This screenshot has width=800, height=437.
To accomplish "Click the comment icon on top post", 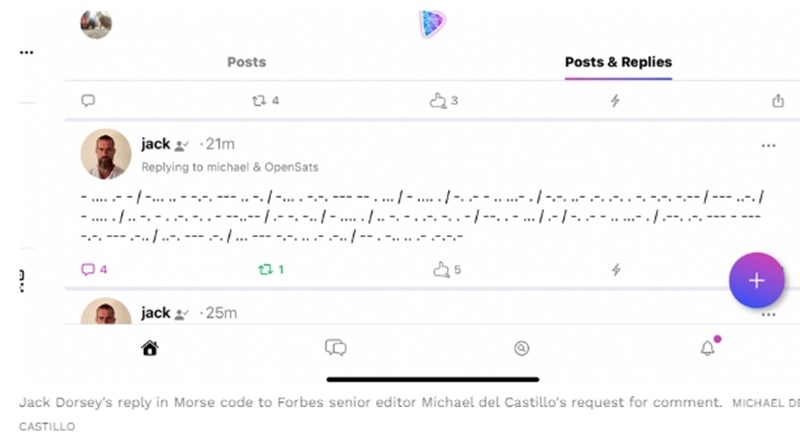I will (x=88, y=100).
